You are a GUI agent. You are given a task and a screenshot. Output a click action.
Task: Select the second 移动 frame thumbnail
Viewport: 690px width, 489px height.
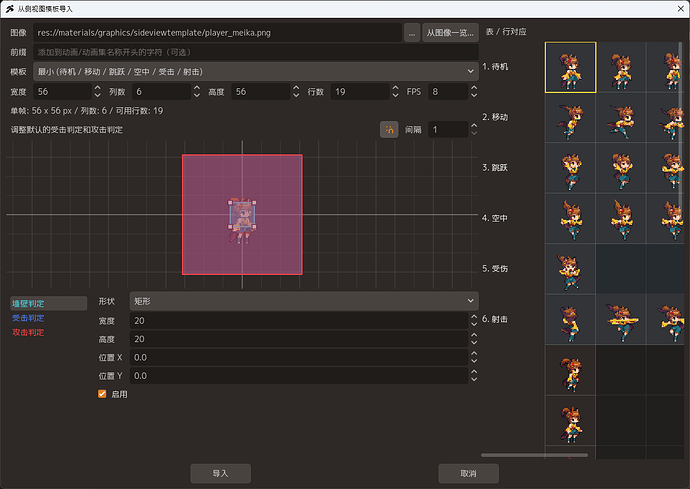[621, 118]
